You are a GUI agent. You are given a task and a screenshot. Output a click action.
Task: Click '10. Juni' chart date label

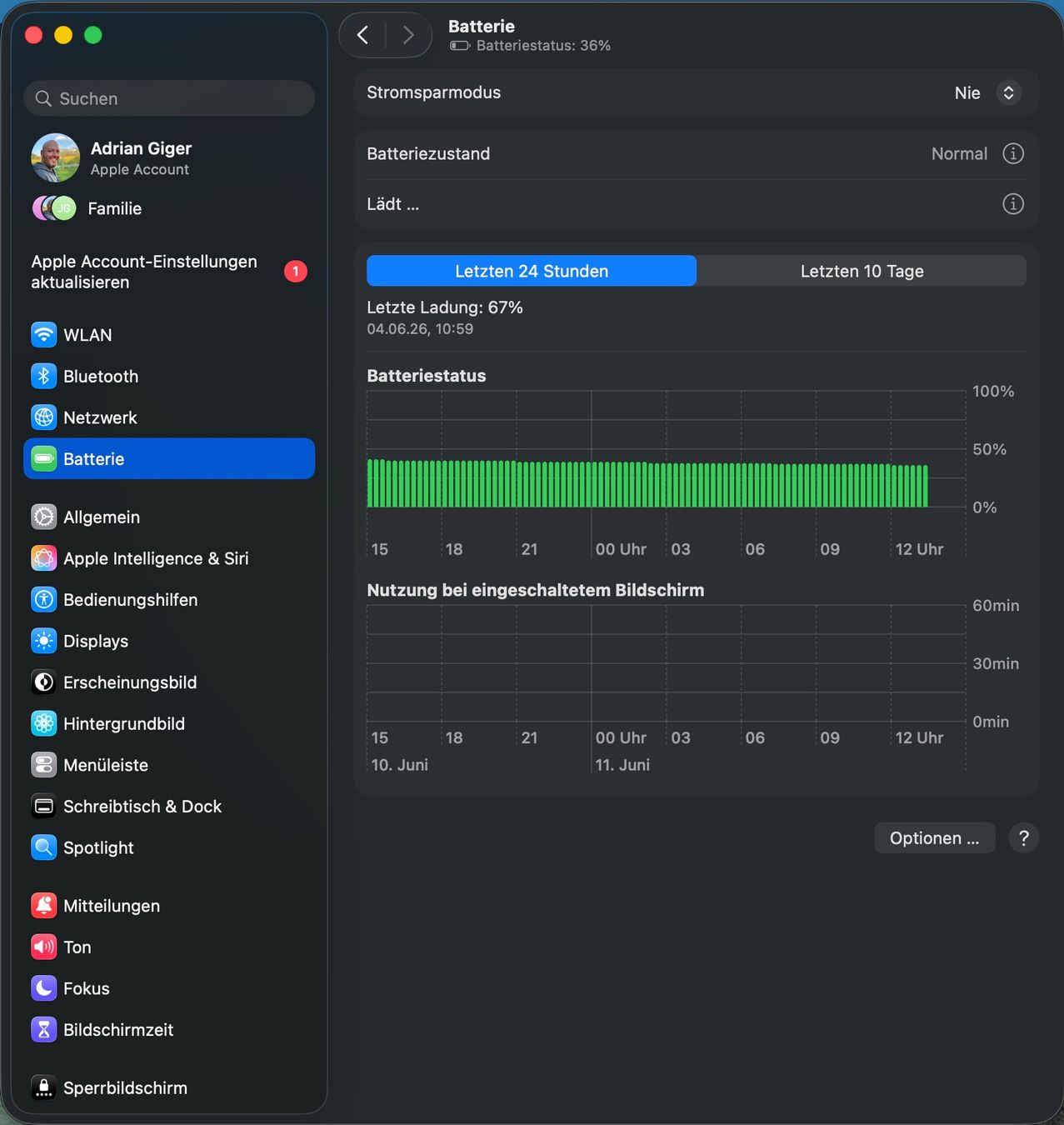[x=400, y=765]
